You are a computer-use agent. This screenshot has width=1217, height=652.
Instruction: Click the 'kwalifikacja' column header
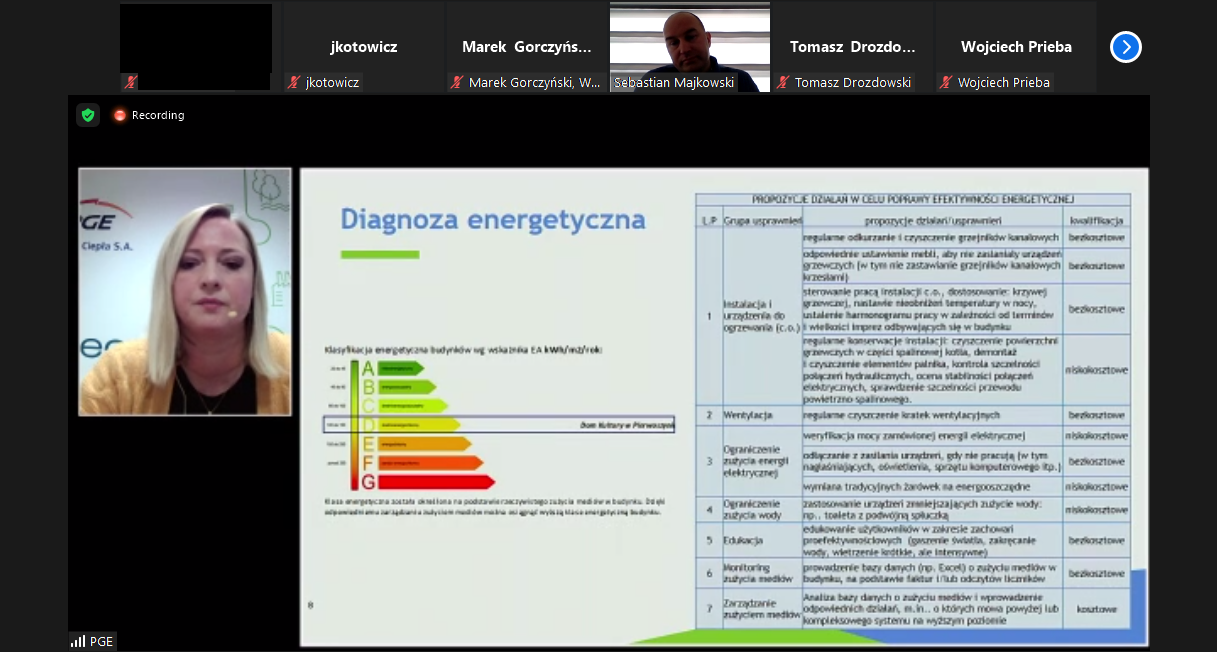[x=1096, y=220]
